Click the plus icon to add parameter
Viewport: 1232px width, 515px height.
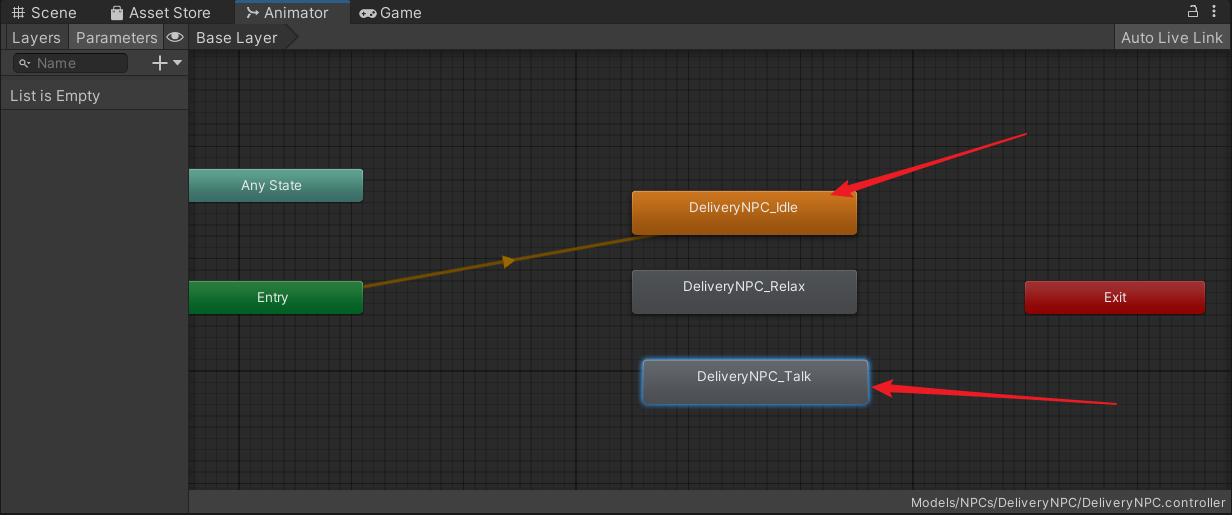(x=159, y=63)
